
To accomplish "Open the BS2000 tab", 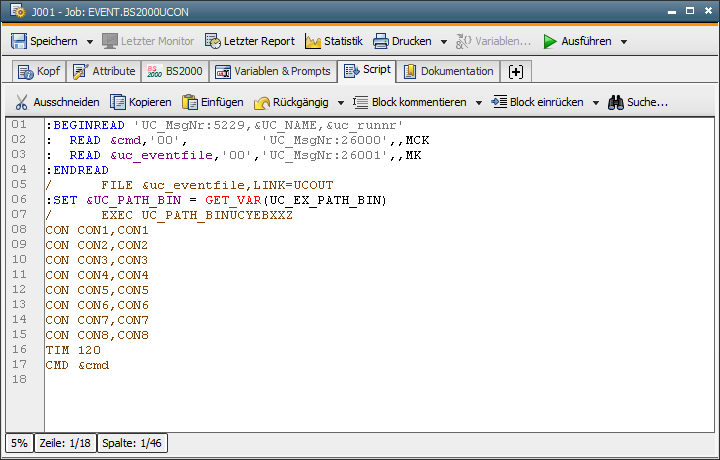I will click(175, 72).
